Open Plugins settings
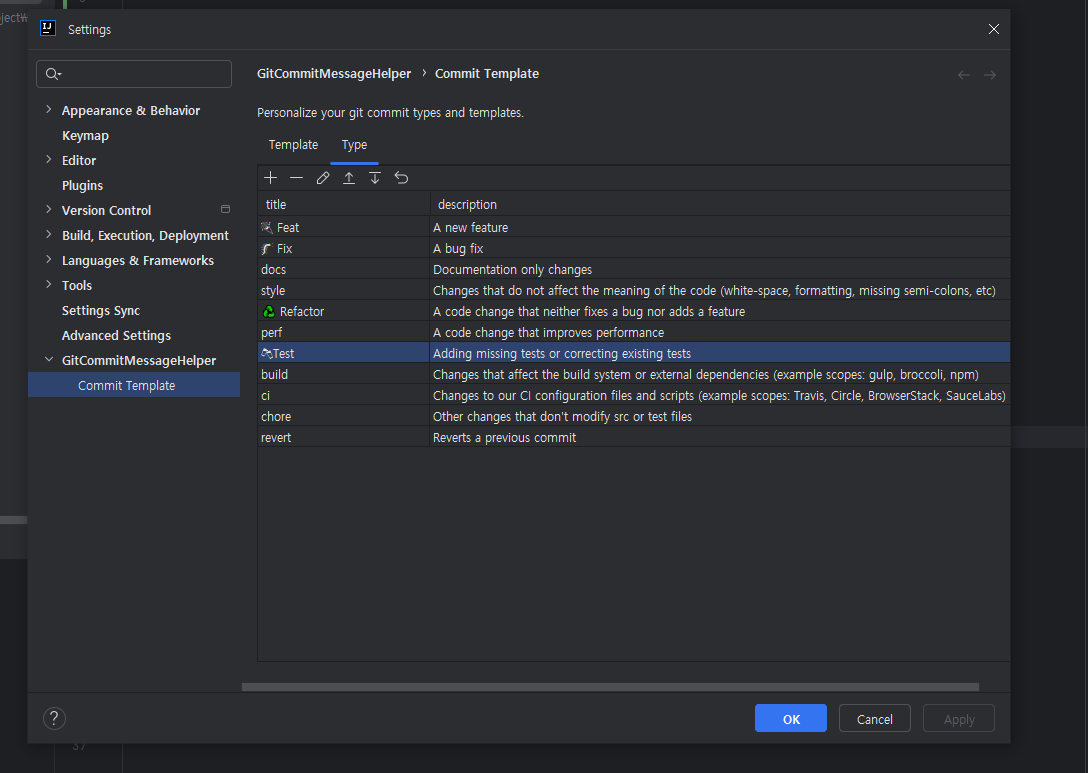This screenshot has width=1088, height=773. click(82, 185)
